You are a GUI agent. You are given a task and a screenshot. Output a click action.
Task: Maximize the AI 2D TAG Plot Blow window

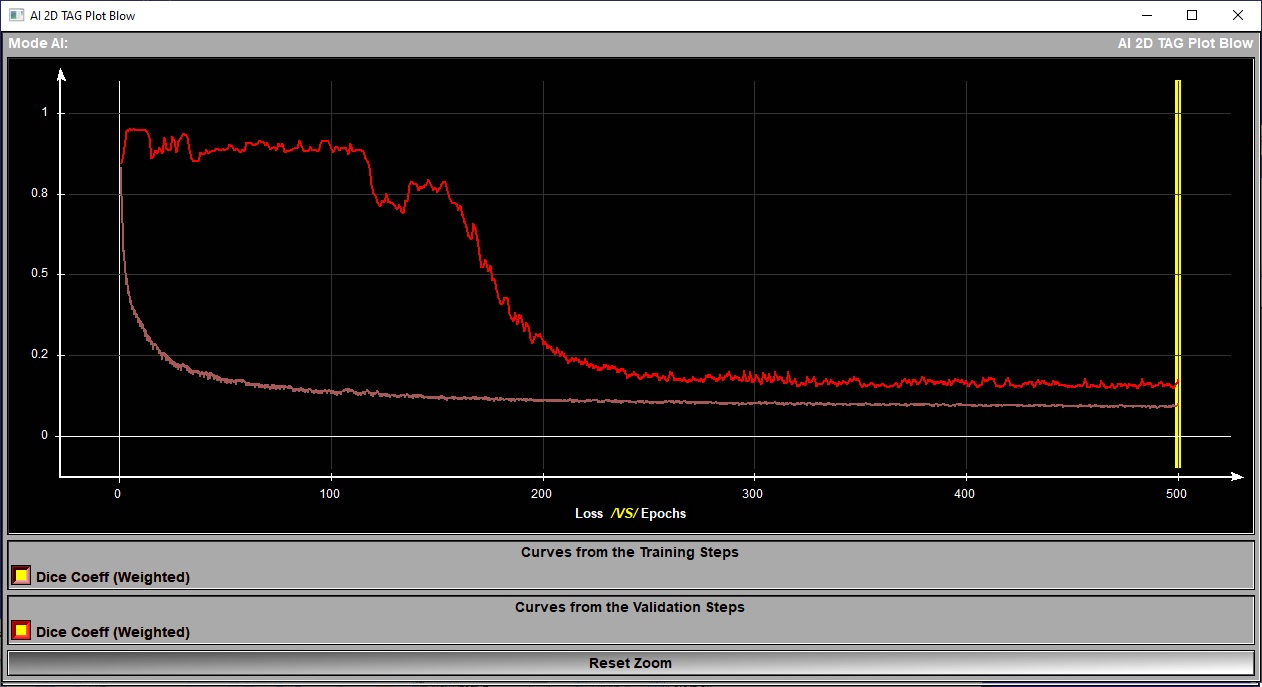[x=1192, y=15]
